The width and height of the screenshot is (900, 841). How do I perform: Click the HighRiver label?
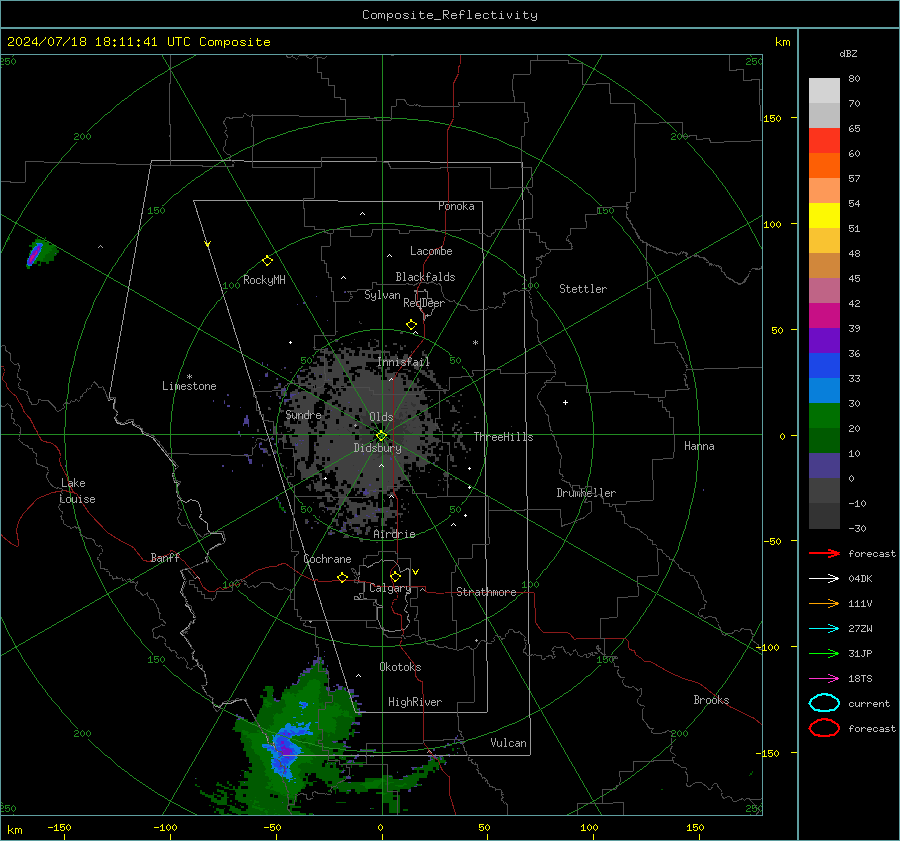click(415, 702)
